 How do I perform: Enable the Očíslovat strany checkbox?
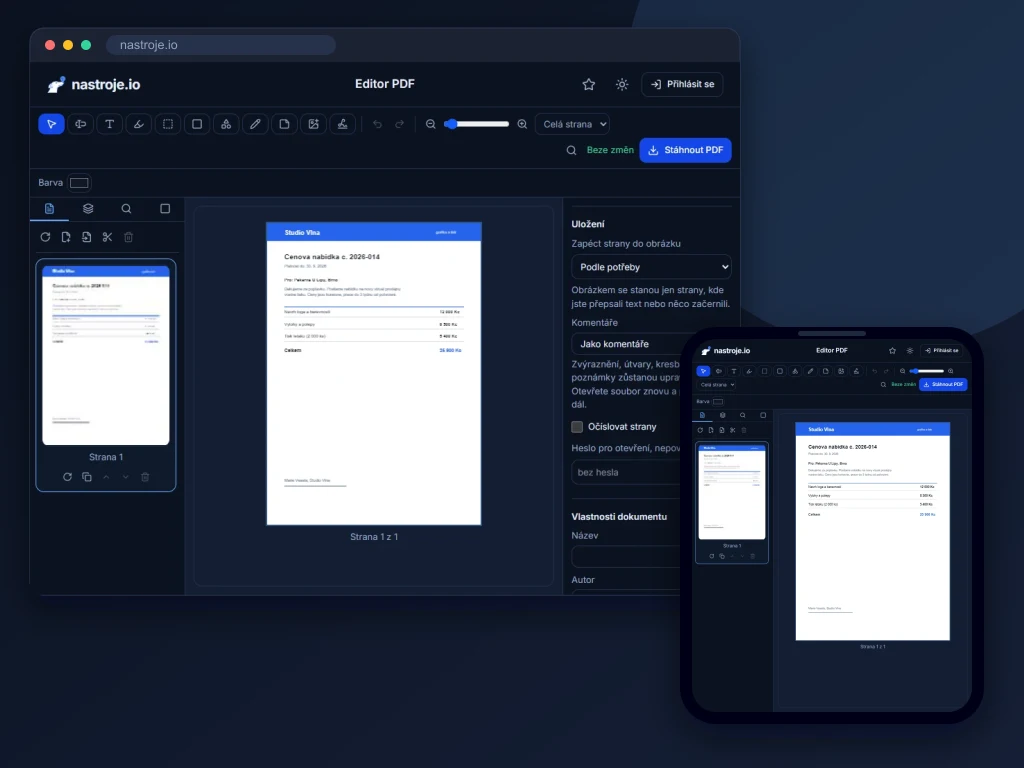point(577,426)
